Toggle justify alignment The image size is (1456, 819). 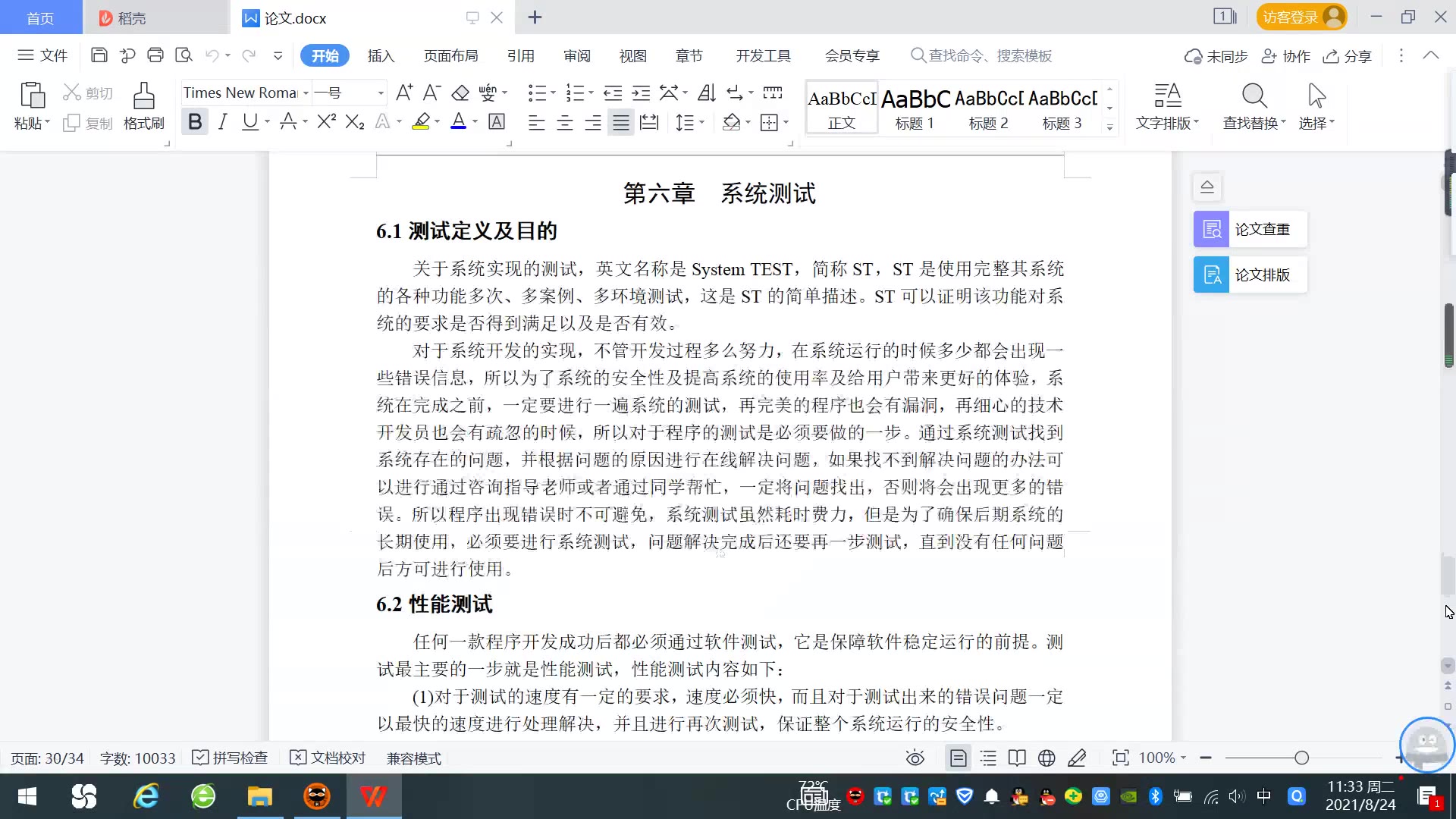[621, 122]
